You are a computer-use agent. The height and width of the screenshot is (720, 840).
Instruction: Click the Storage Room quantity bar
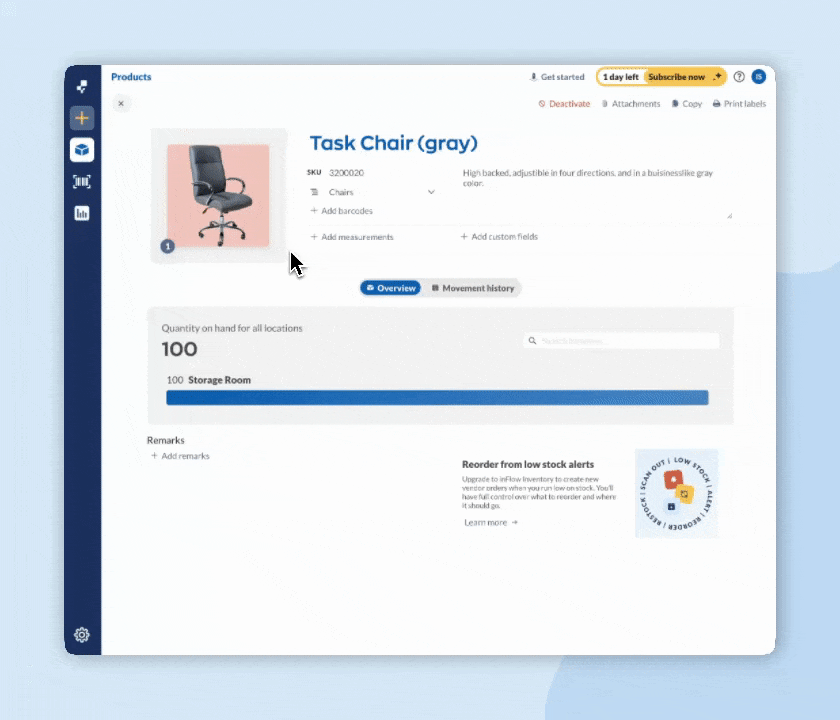(x=438, y=397)
